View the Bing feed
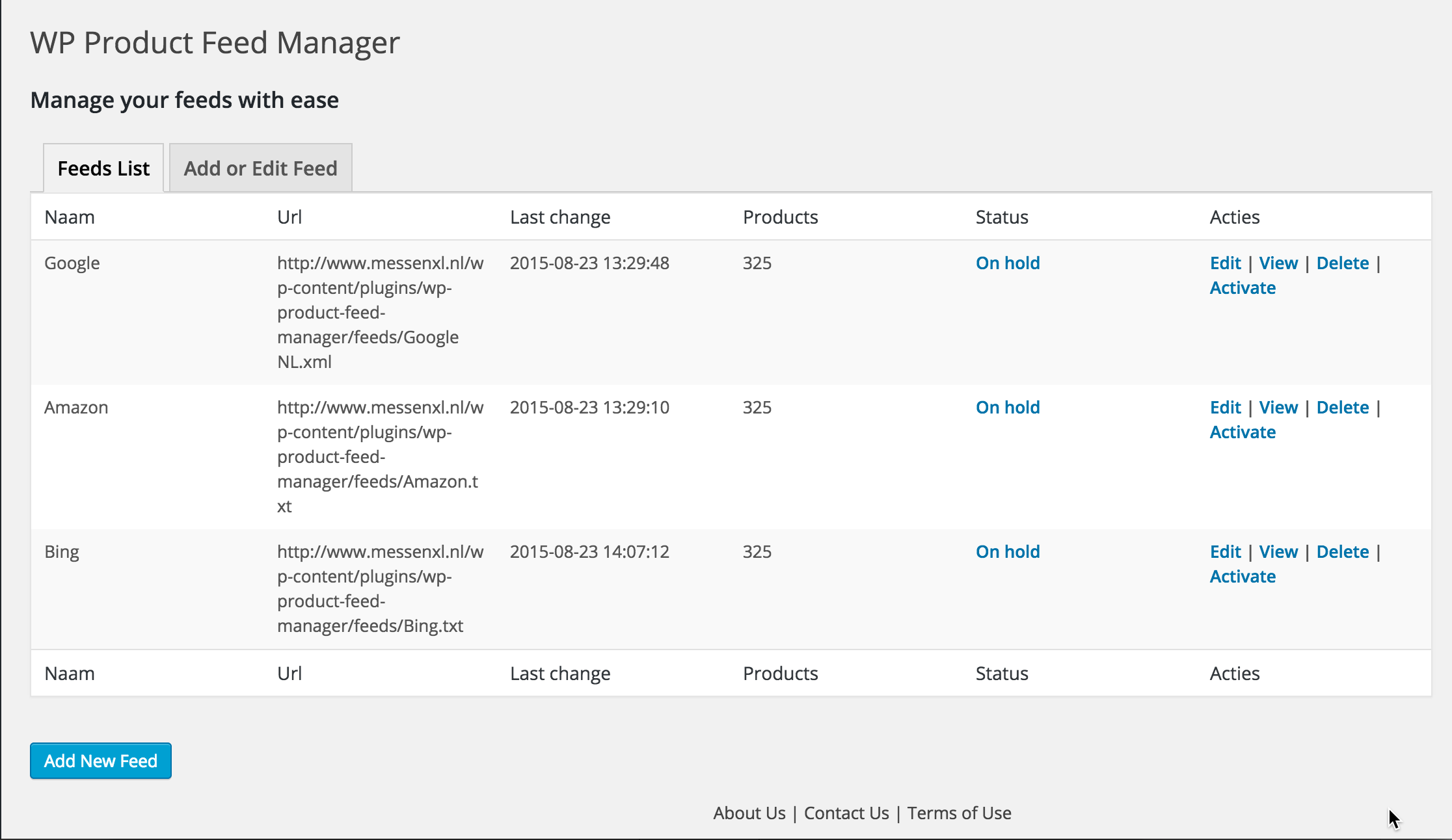Image resolution: width=1452 pixels, height=840 pixels. click(1278, 551)
